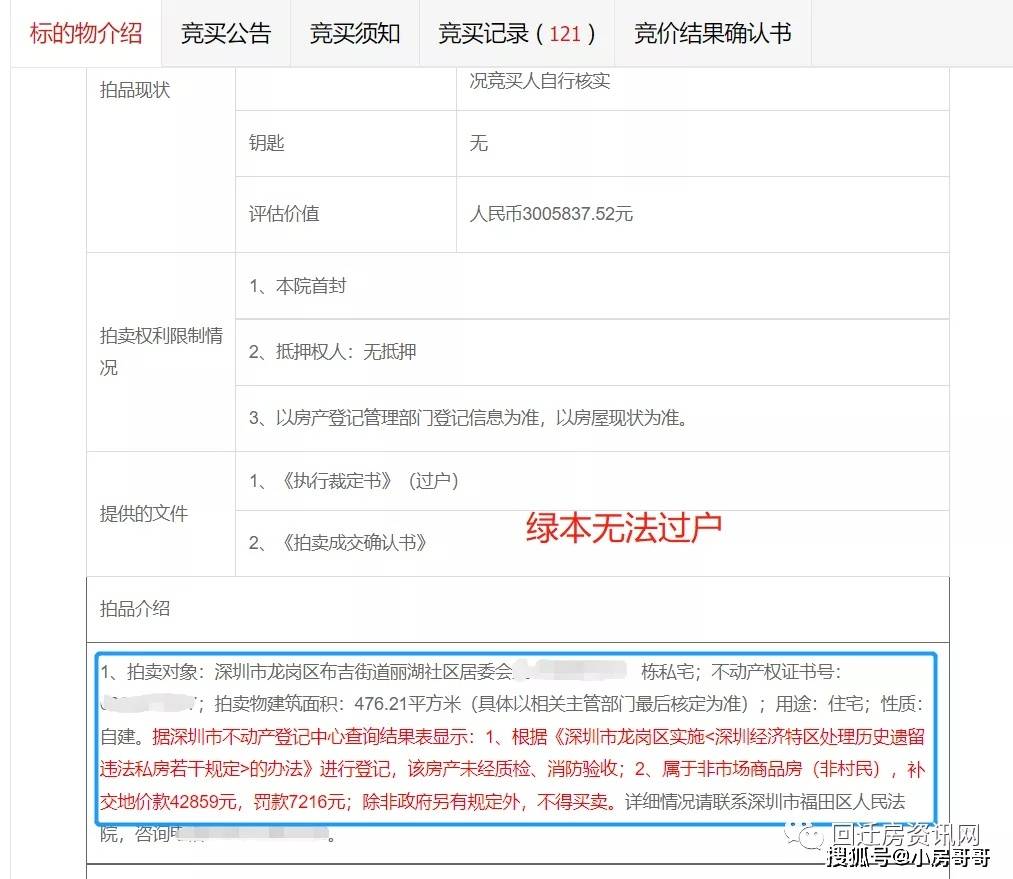Click the red 绿本无法过户 annotation
This screenshot has width=1013, height=879.
pyautogui.click(x=623, y=527)
